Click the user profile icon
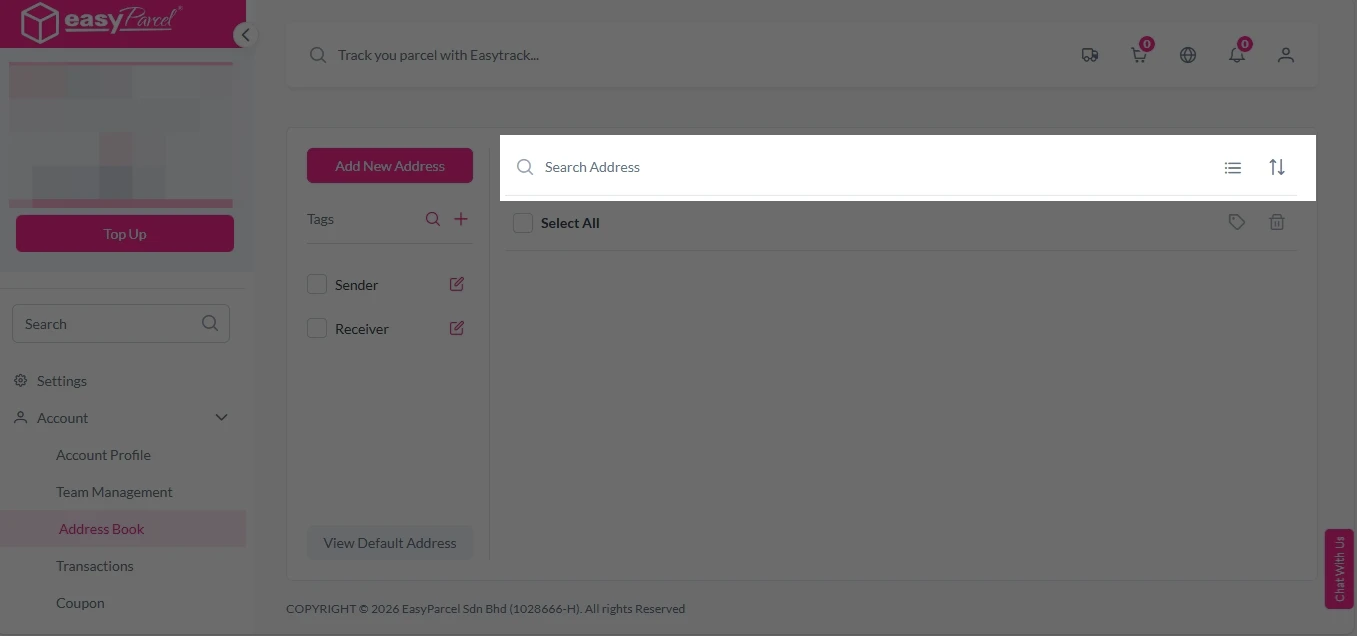Image resolution: width=1357 pixels, height=636 pixels. (1286, 56)
